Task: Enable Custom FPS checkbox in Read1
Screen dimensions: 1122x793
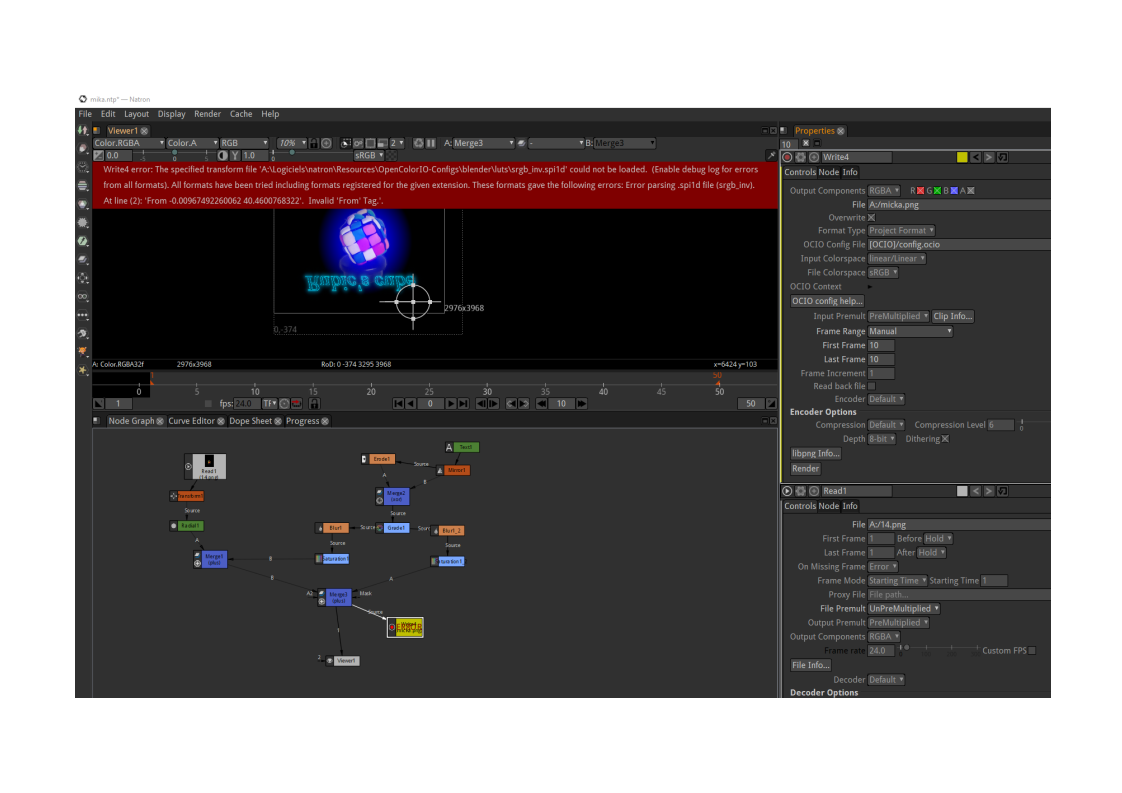Action: pyautogui.click(x=1032, y=651)
